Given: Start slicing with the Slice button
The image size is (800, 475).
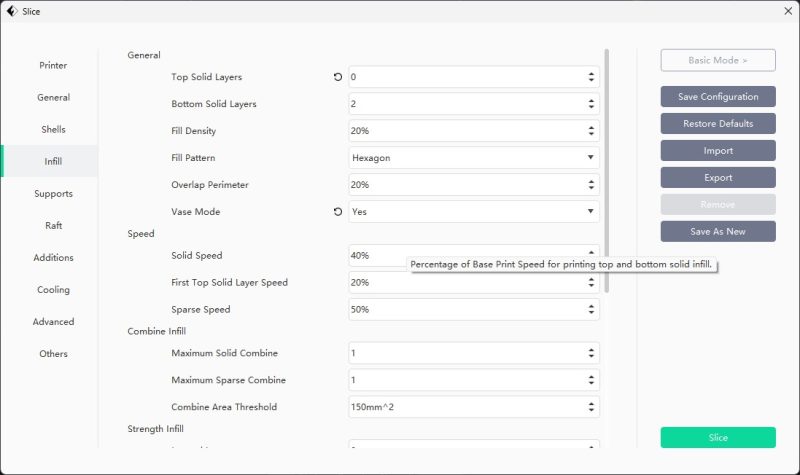Looking at the screenshot, I should click(718, 438).
